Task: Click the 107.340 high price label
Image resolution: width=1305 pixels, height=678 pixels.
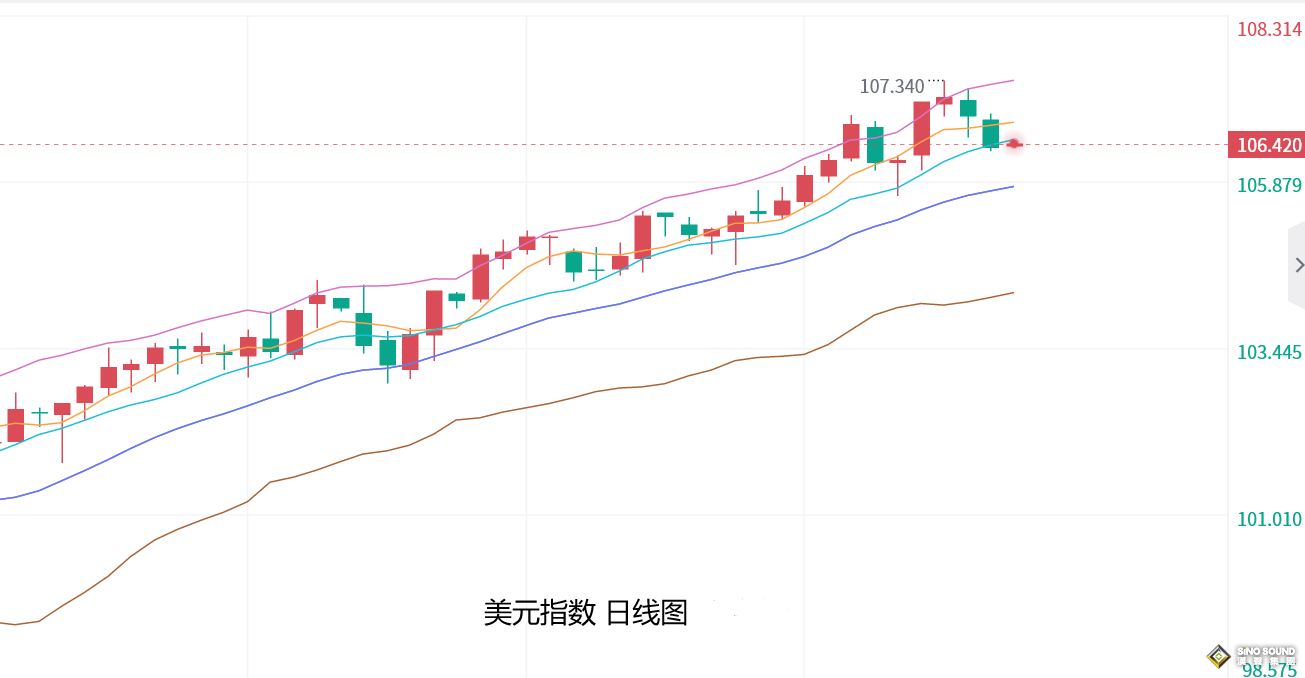Action: pos(892,87)
